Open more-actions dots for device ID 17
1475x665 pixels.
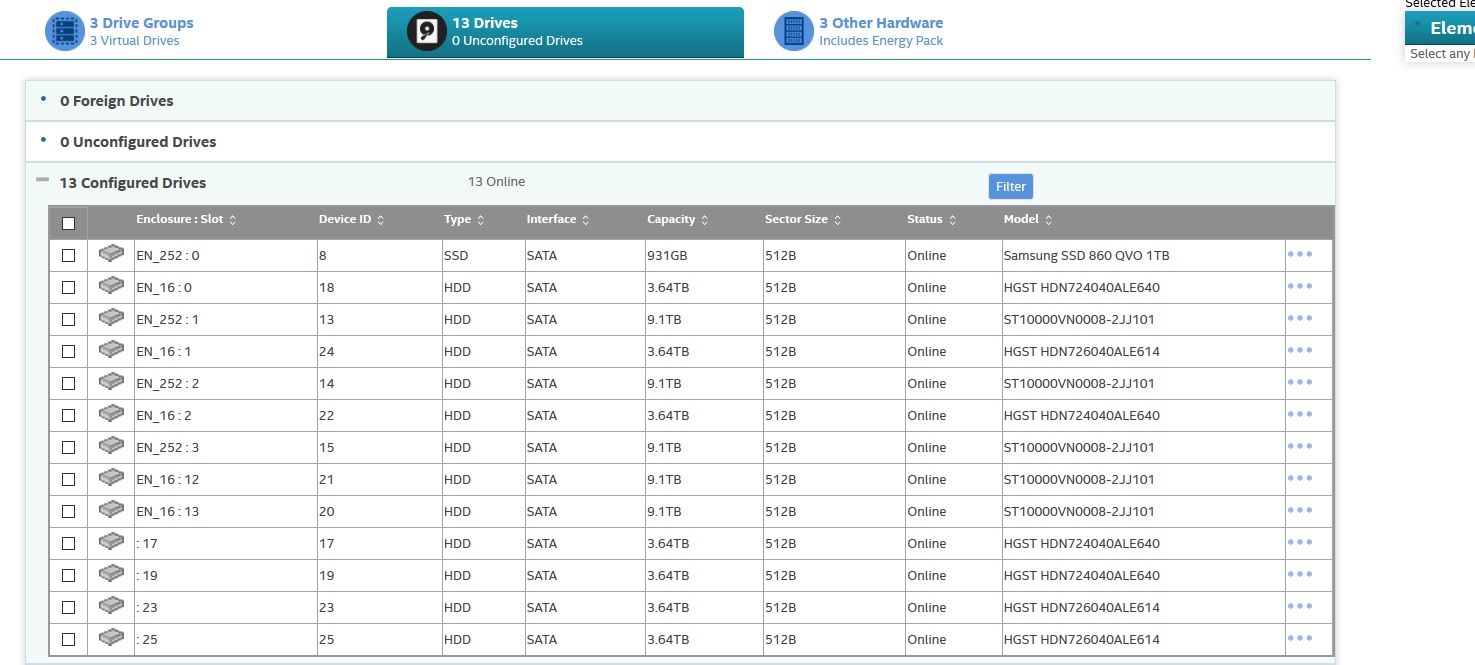pyautogui.click(x=1300, y=542)
